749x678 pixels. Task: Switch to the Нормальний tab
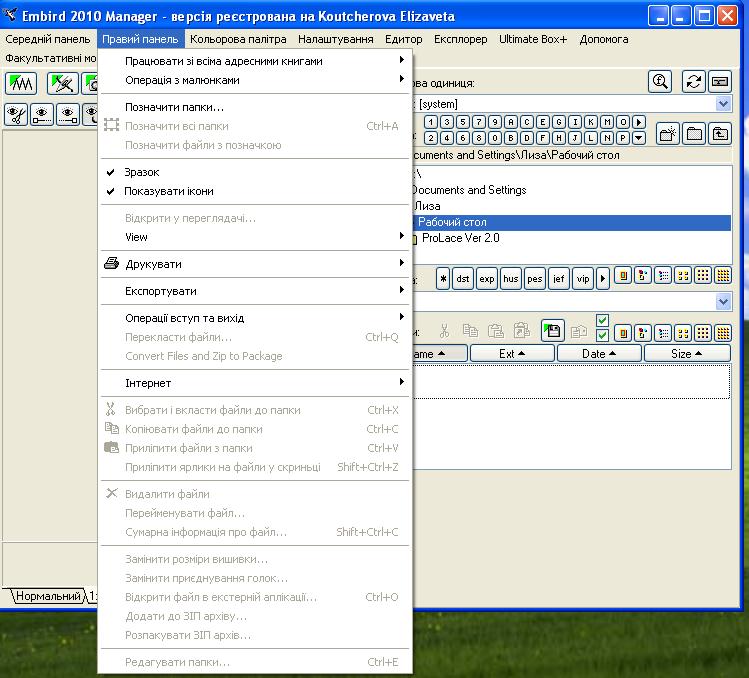click(47, 596)
